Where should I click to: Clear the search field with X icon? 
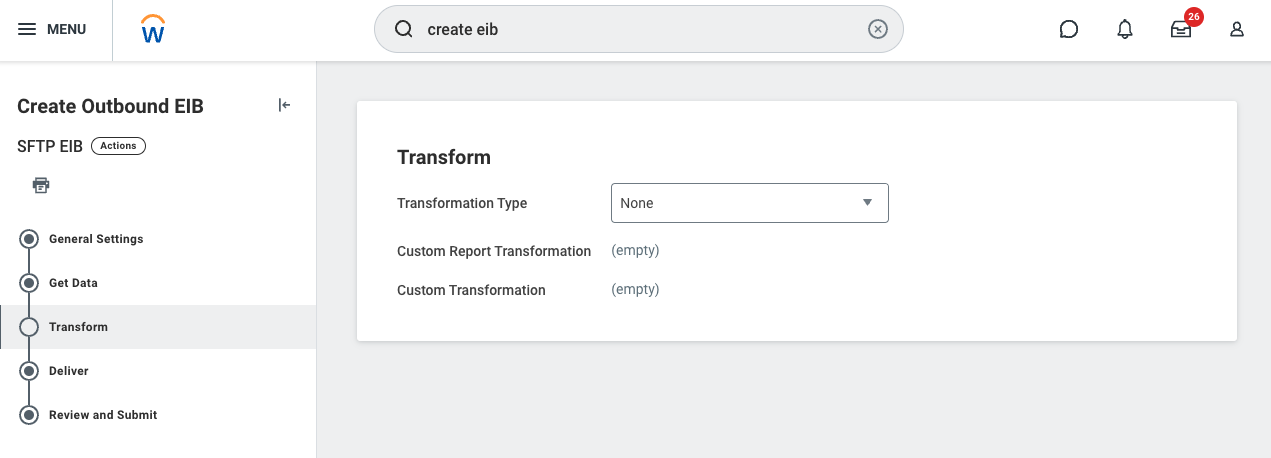tap(877, 29)
